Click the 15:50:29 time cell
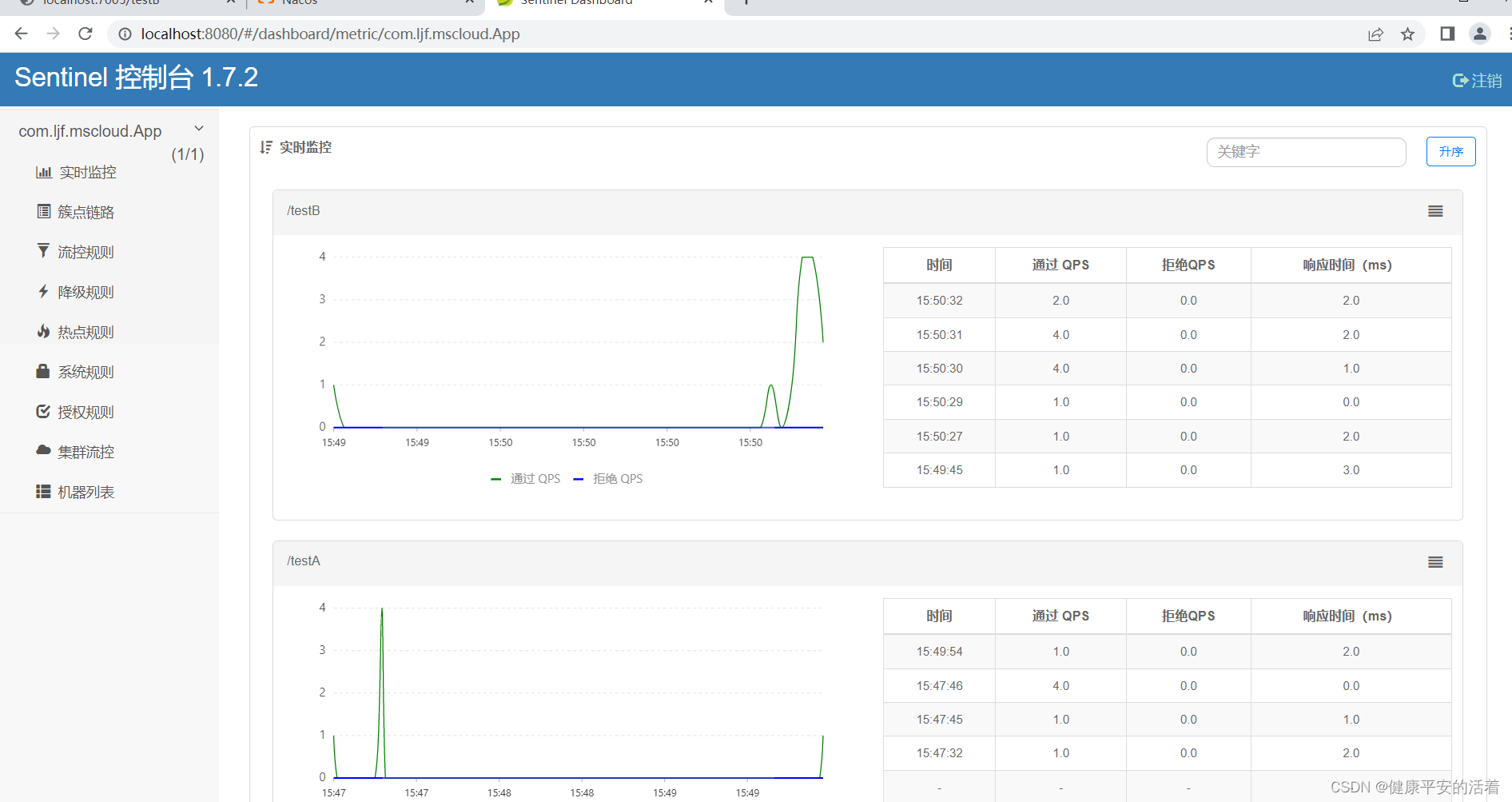This screenshot has width=1512, height=802. (x=939, y=402)
